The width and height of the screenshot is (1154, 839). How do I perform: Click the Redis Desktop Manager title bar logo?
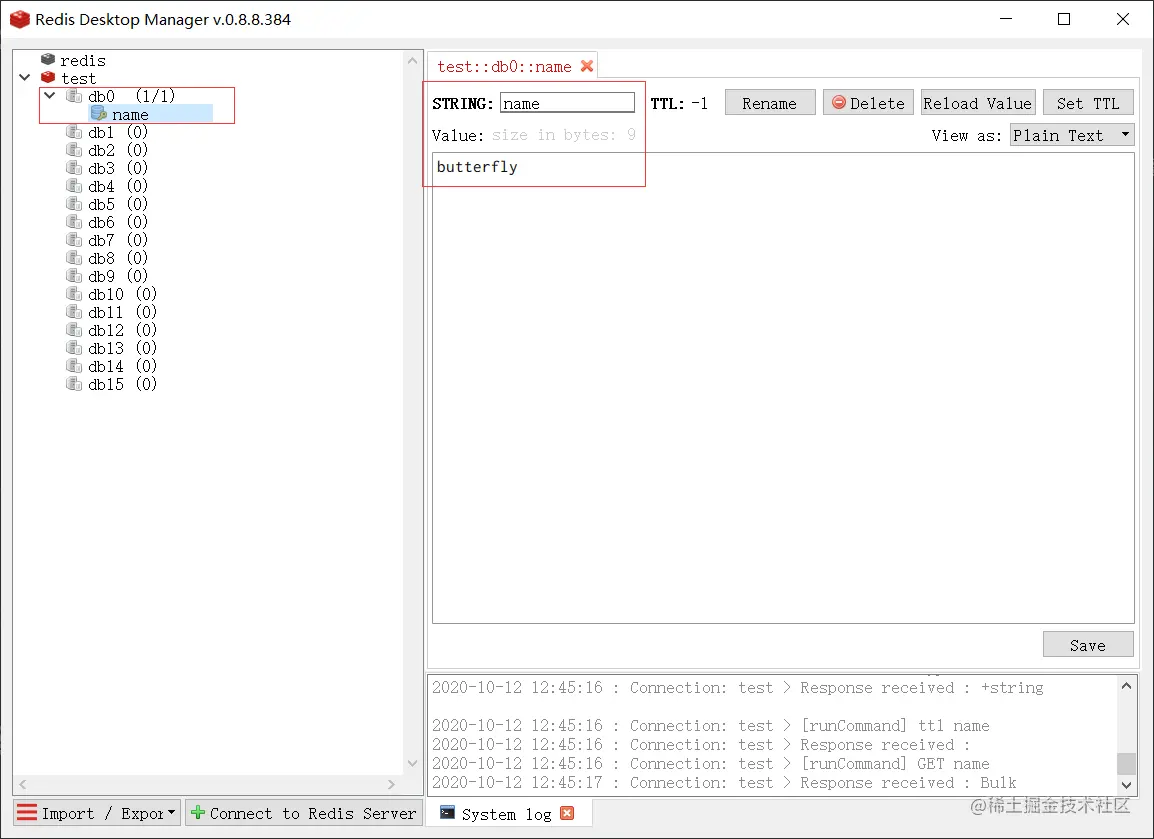[20, 19]
